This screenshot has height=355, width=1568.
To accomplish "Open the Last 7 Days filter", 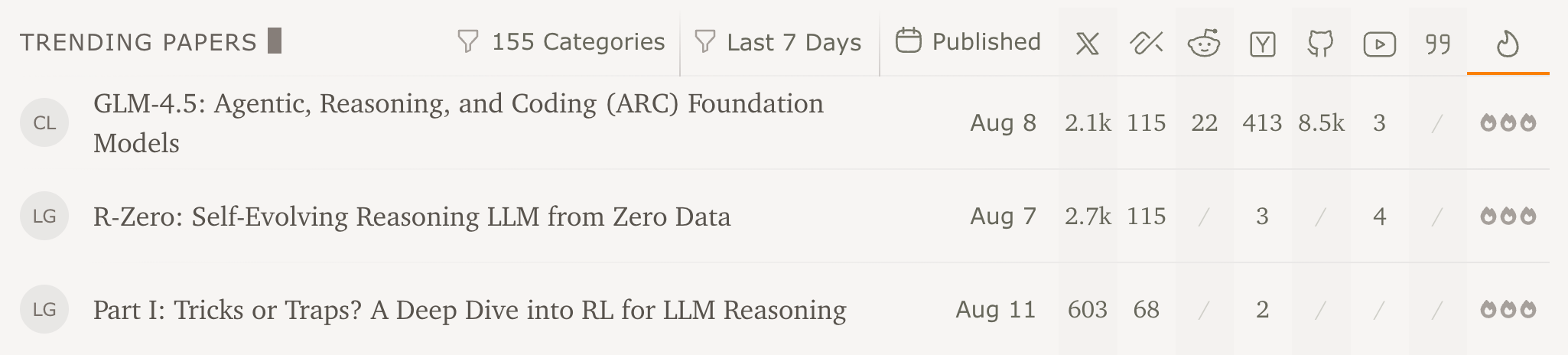I will 778,42.
